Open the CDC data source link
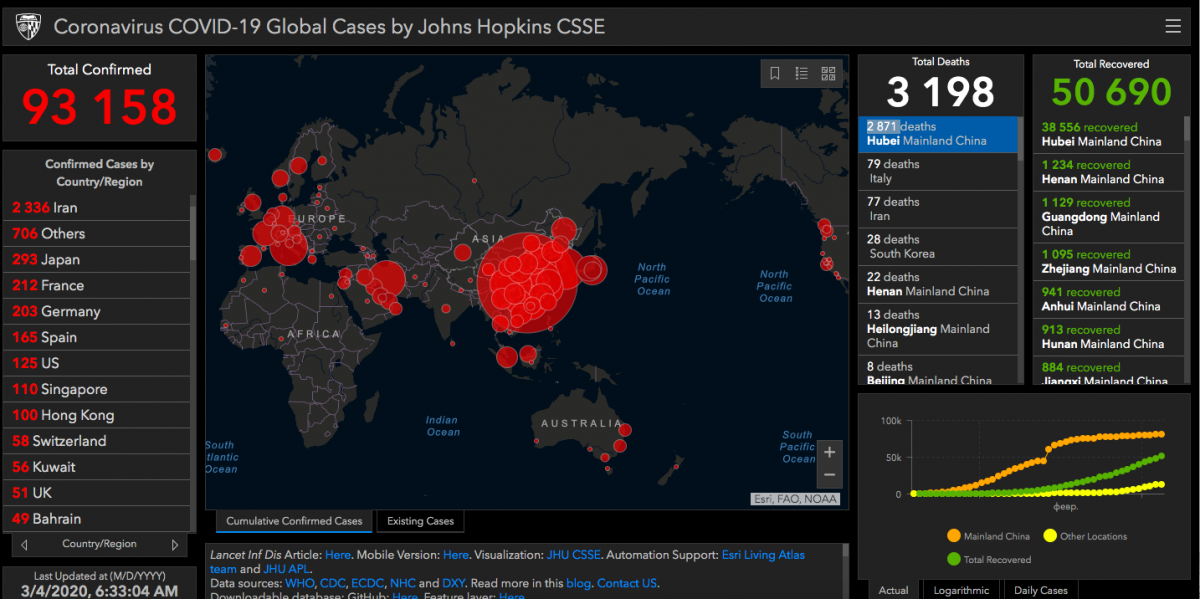Viewport: 1200px width, 599px height. pos(332,583)
